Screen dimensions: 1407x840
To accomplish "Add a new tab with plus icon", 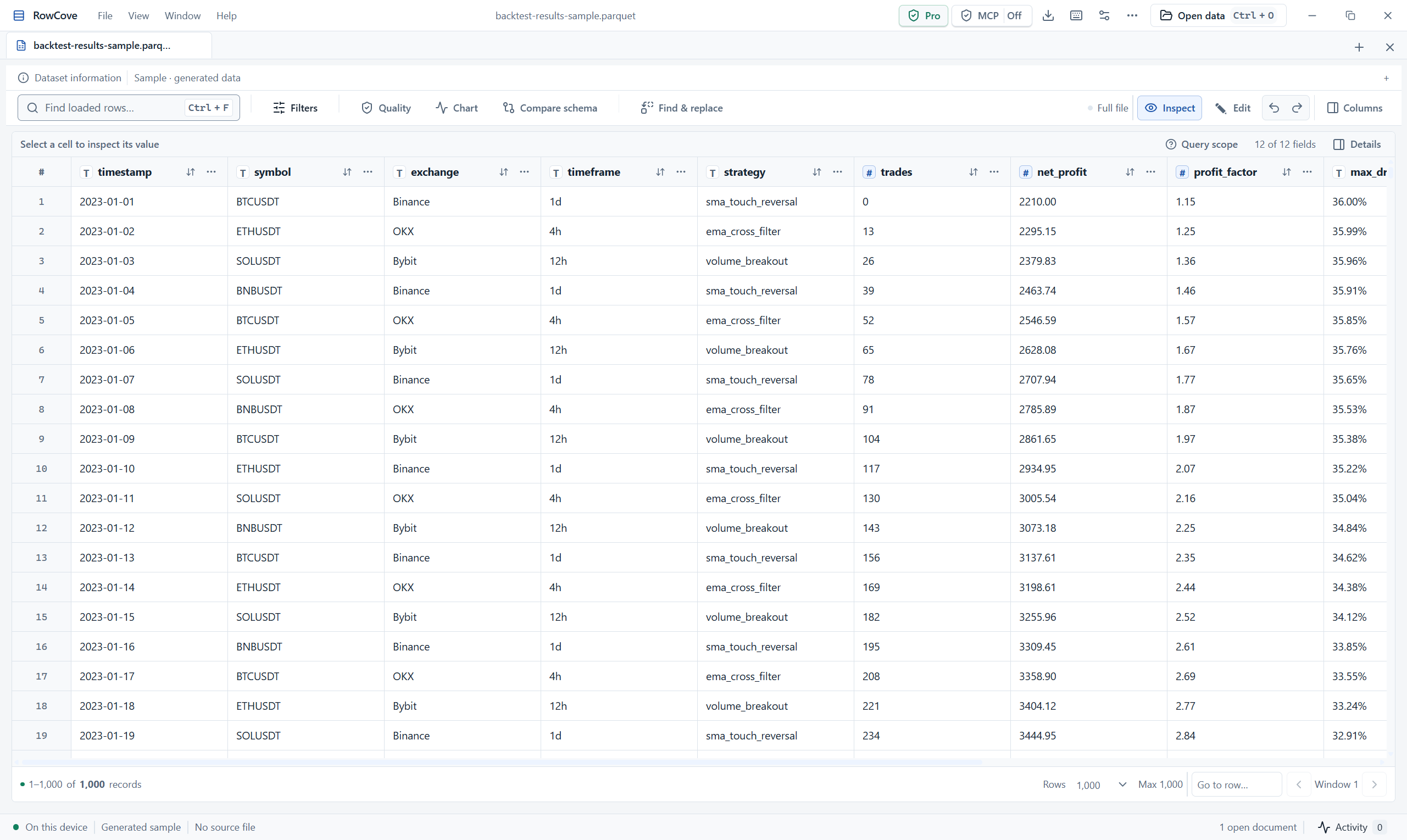I will pos(1359,48).
